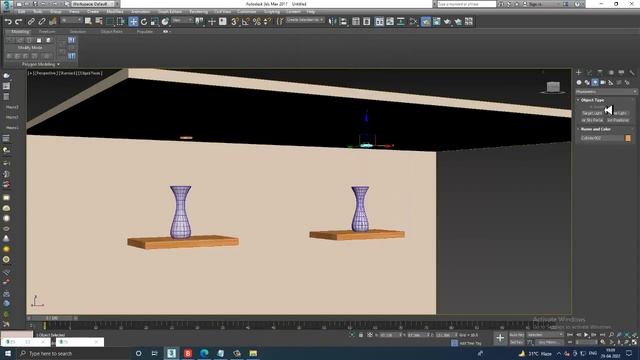Switch to the Object Paint ribbon tab
The height and width of the screenshot is (360, 640).
pos(111,31)
